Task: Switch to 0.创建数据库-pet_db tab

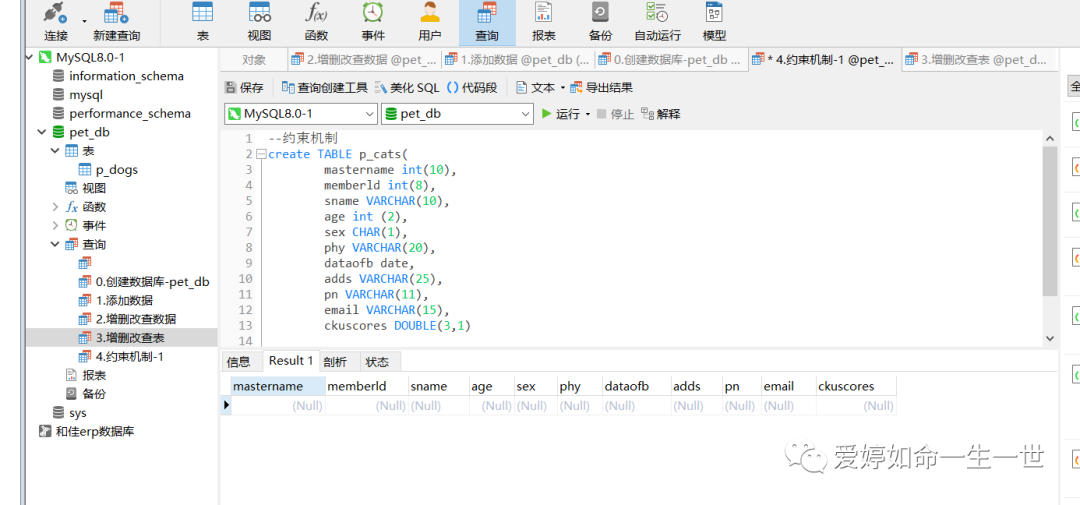Action: coord(671,60)
